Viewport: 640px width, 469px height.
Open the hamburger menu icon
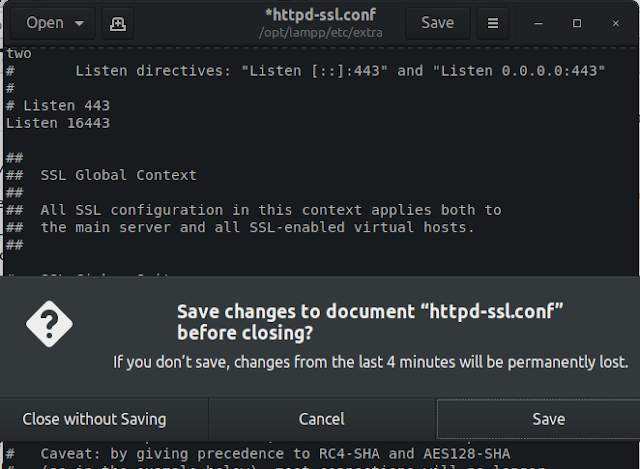492,22
